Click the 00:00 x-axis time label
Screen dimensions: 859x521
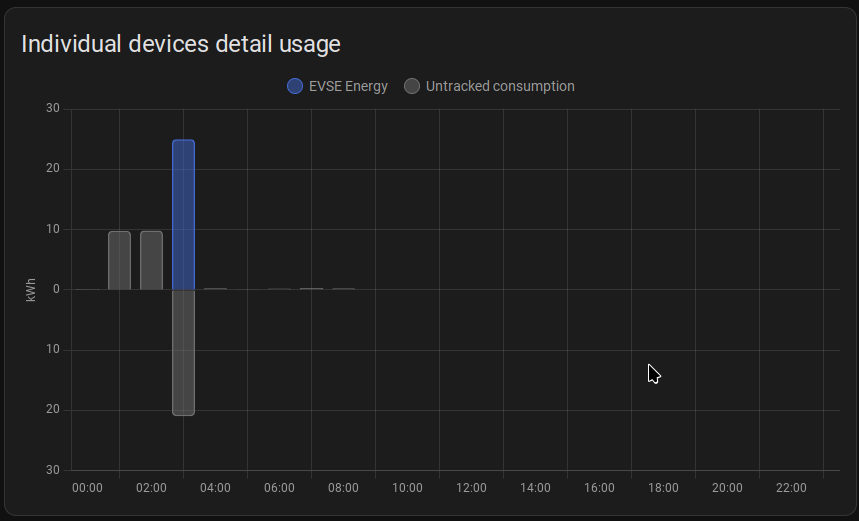click(88, 488)
